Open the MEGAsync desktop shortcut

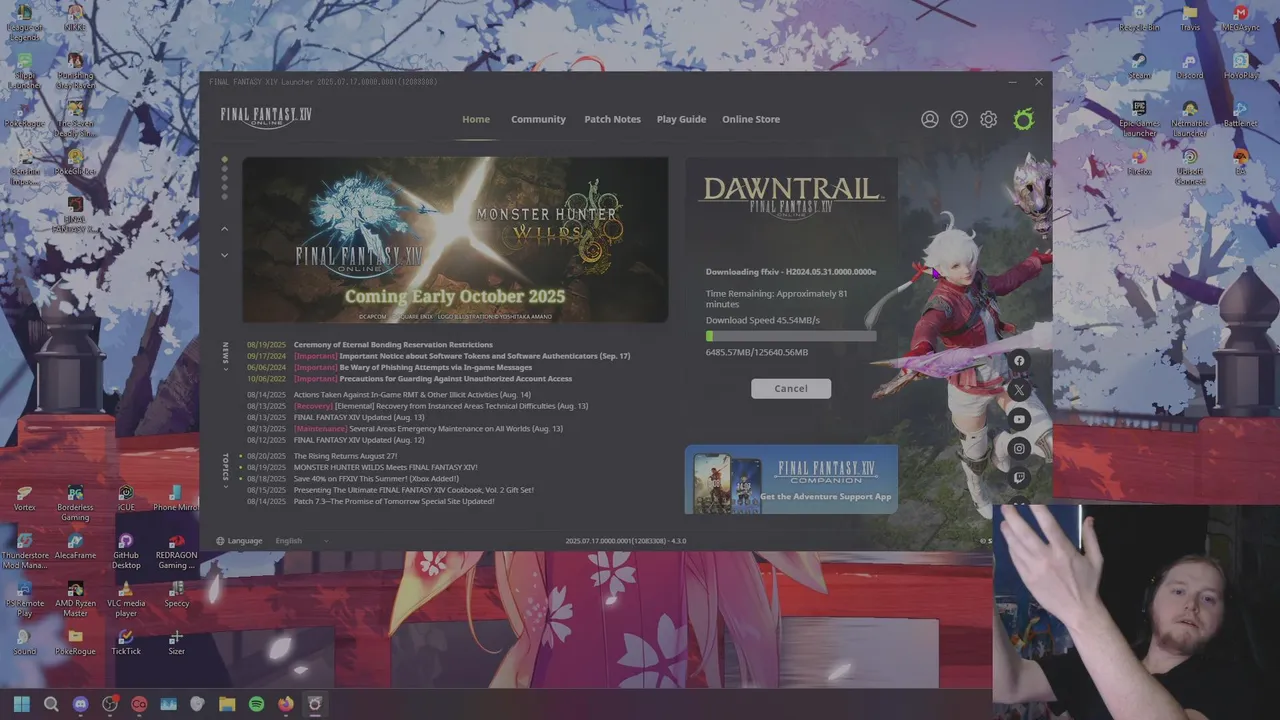point(1241,19)
